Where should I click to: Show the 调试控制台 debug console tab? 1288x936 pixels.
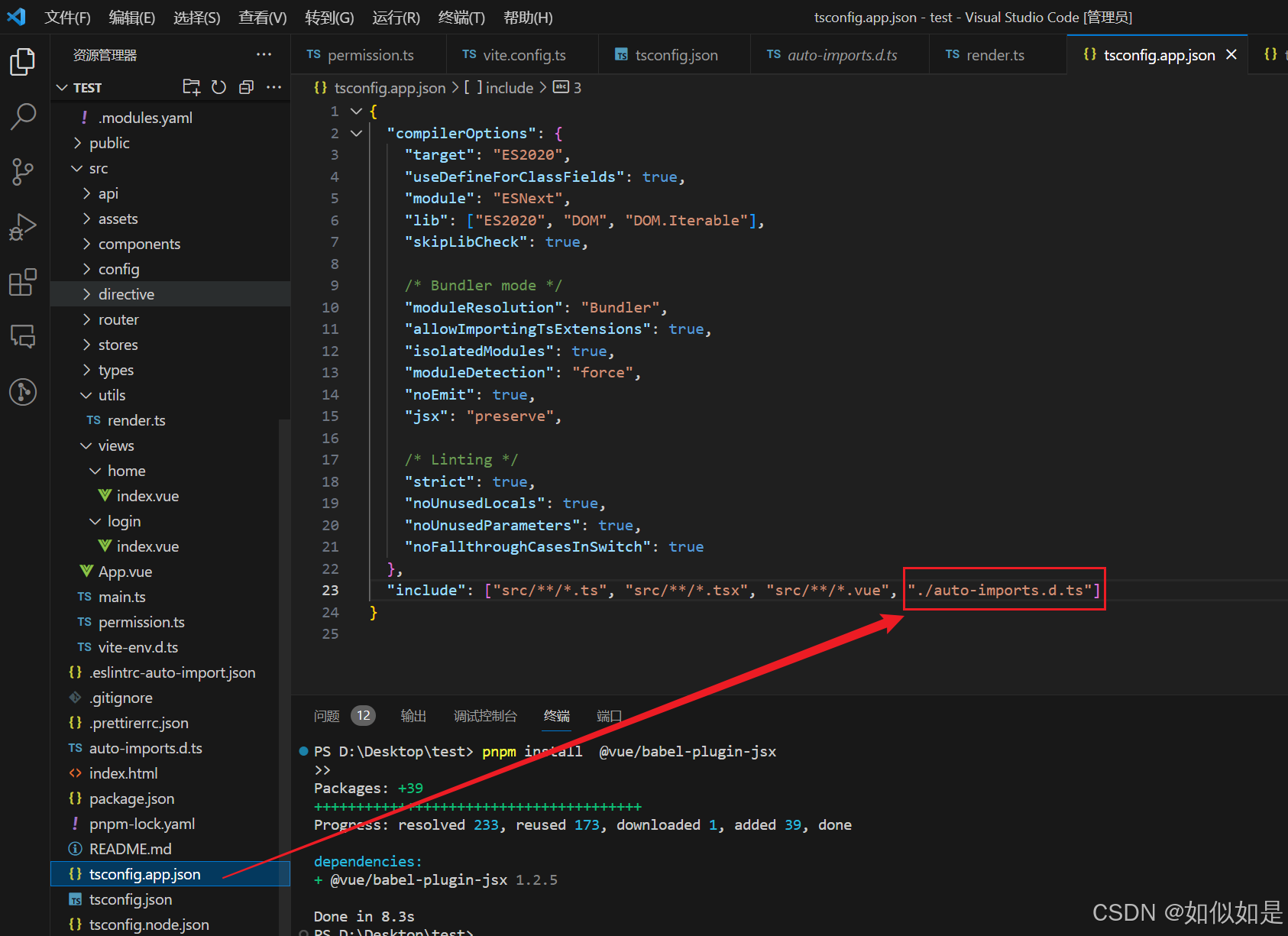485,716
